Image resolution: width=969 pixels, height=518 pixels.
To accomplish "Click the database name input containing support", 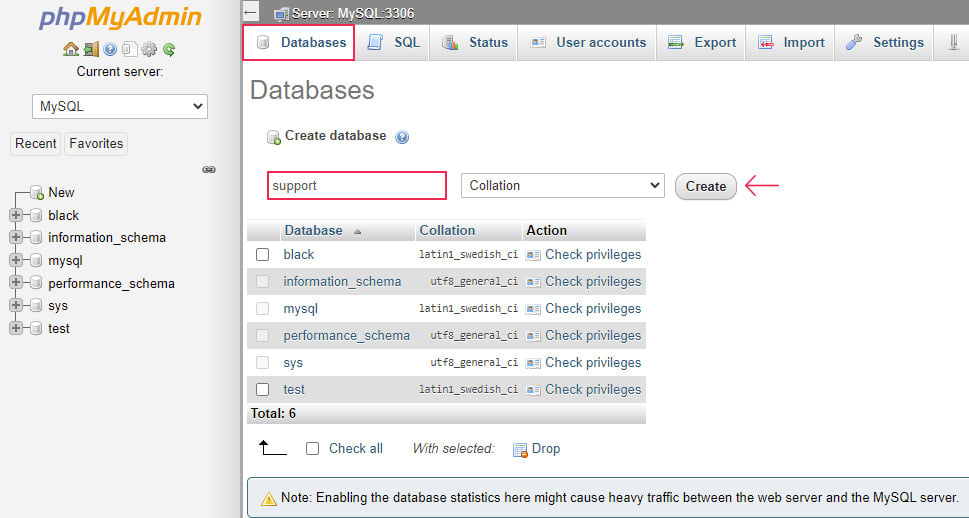I will tap(357, 185).
